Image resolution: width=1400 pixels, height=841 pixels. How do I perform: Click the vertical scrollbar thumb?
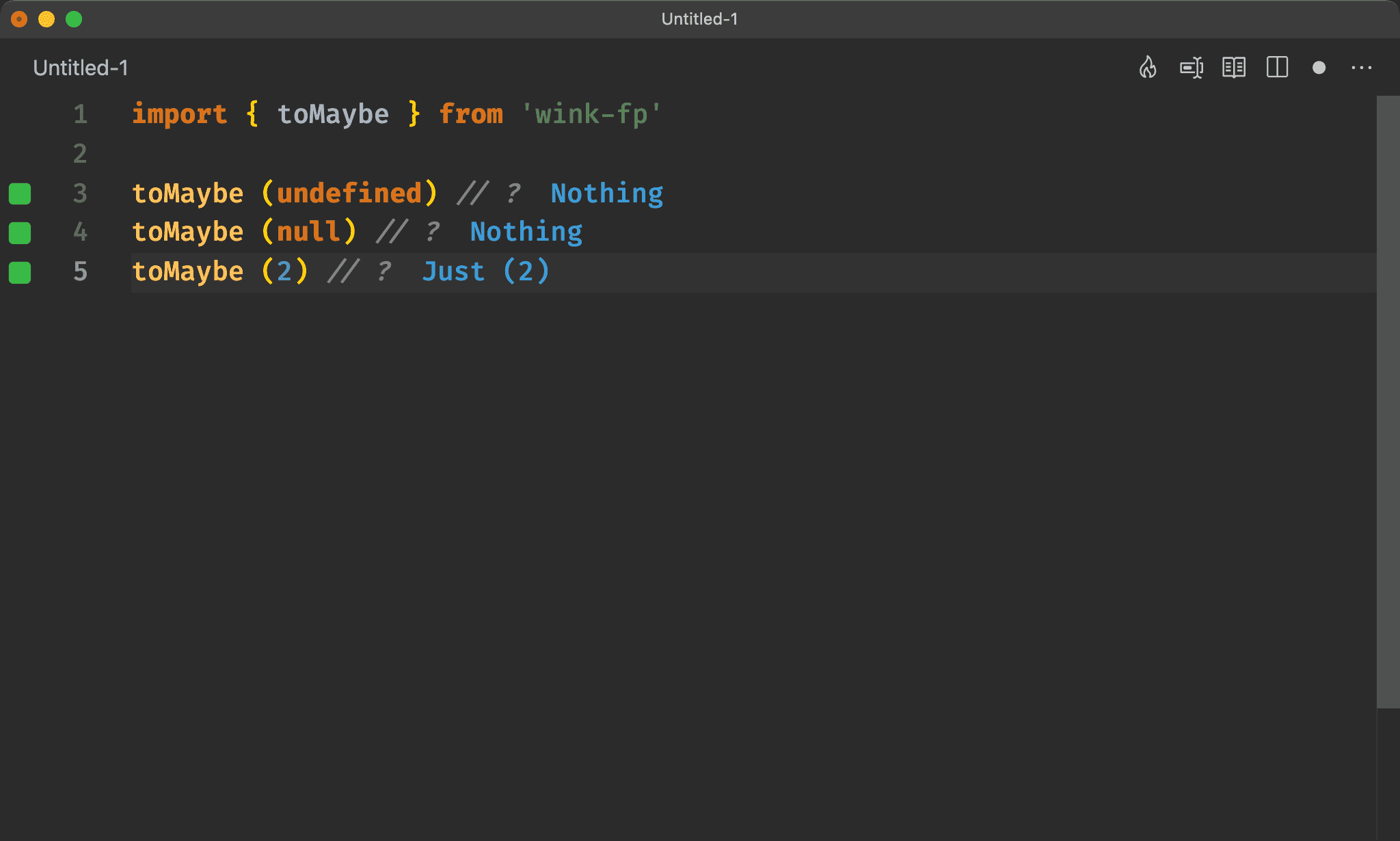click(x=1388, y=402)
